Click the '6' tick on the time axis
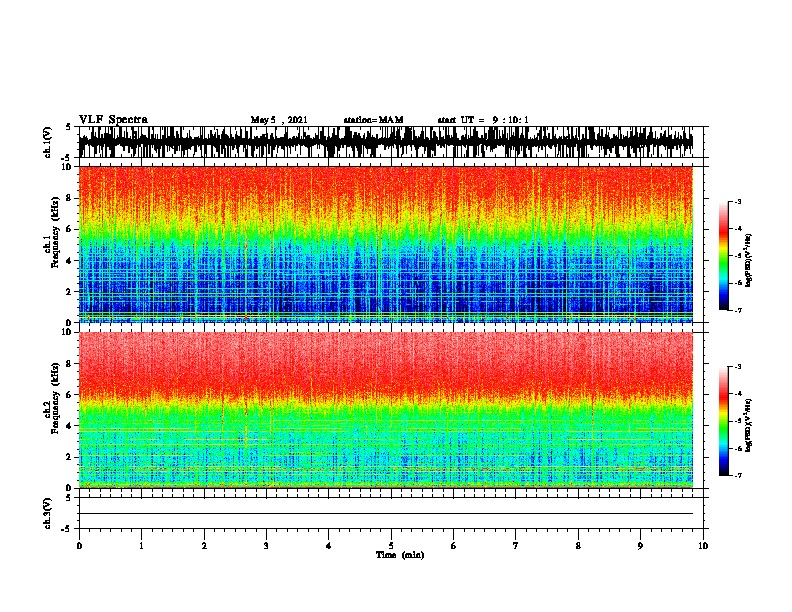 coord(454,546)
